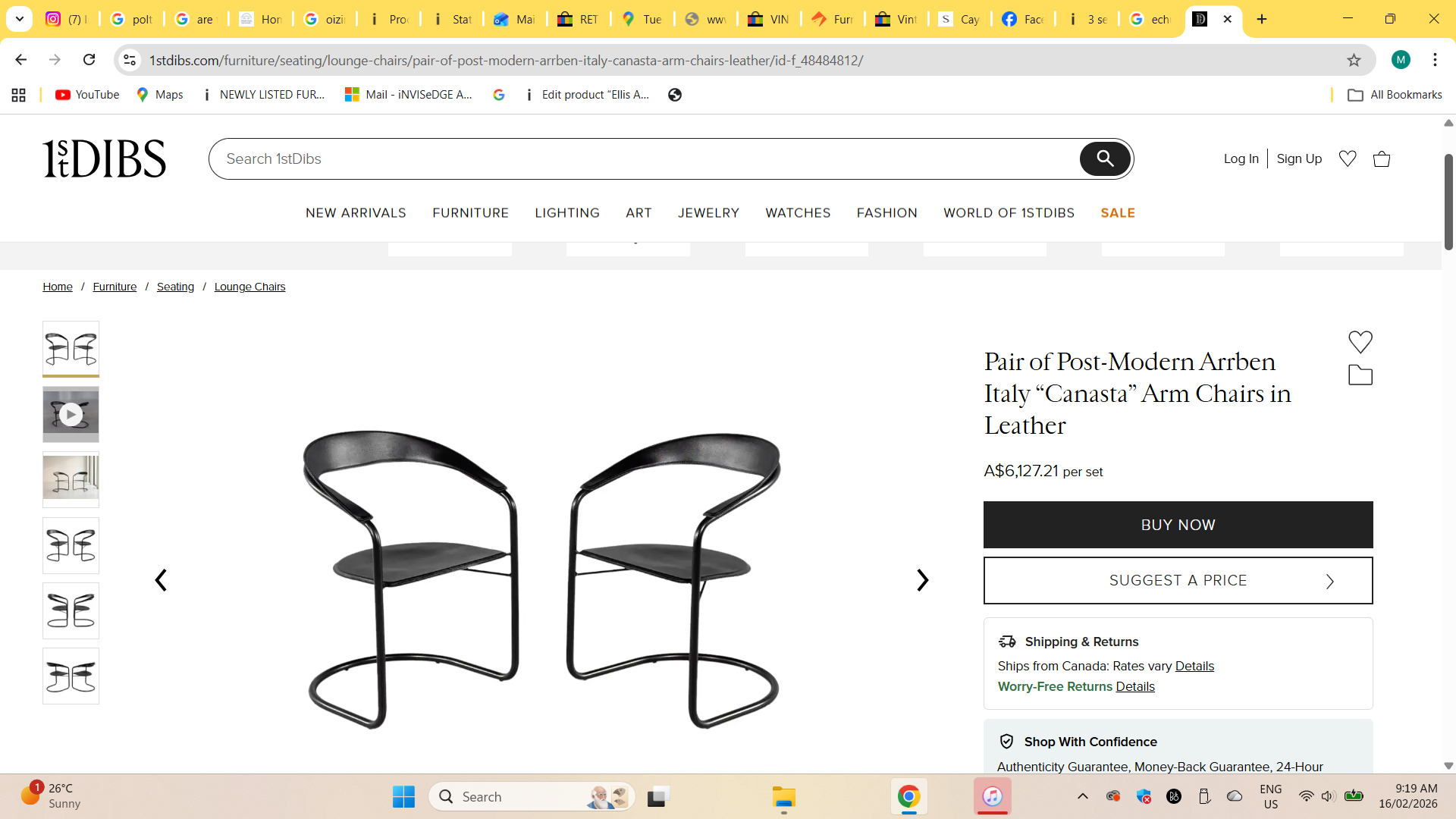Click the black search magnifier button

click(x=1105, y=158)
